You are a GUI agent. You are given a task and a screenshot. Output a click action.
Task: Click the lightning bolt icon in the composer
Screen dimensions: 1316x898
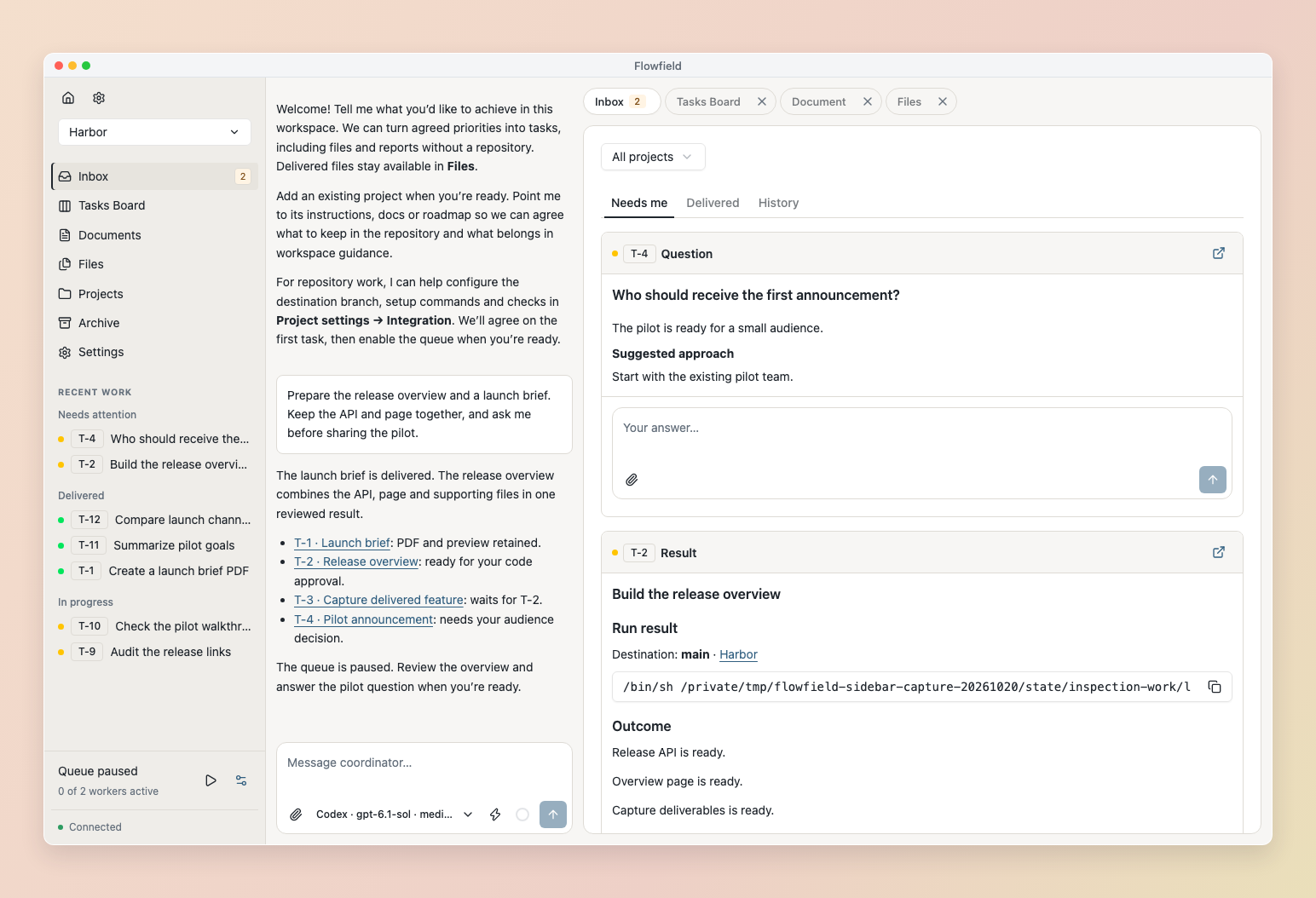point(495,815)
